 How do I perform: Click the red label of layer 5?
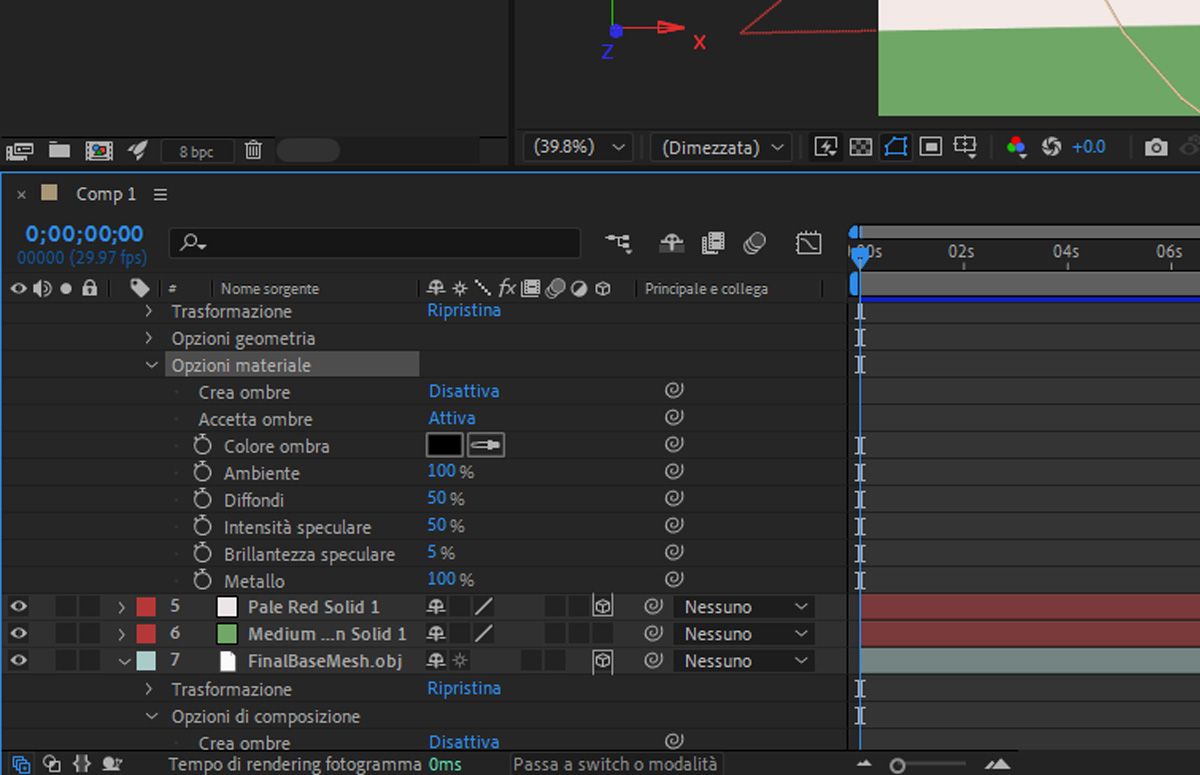coord(146,607)
